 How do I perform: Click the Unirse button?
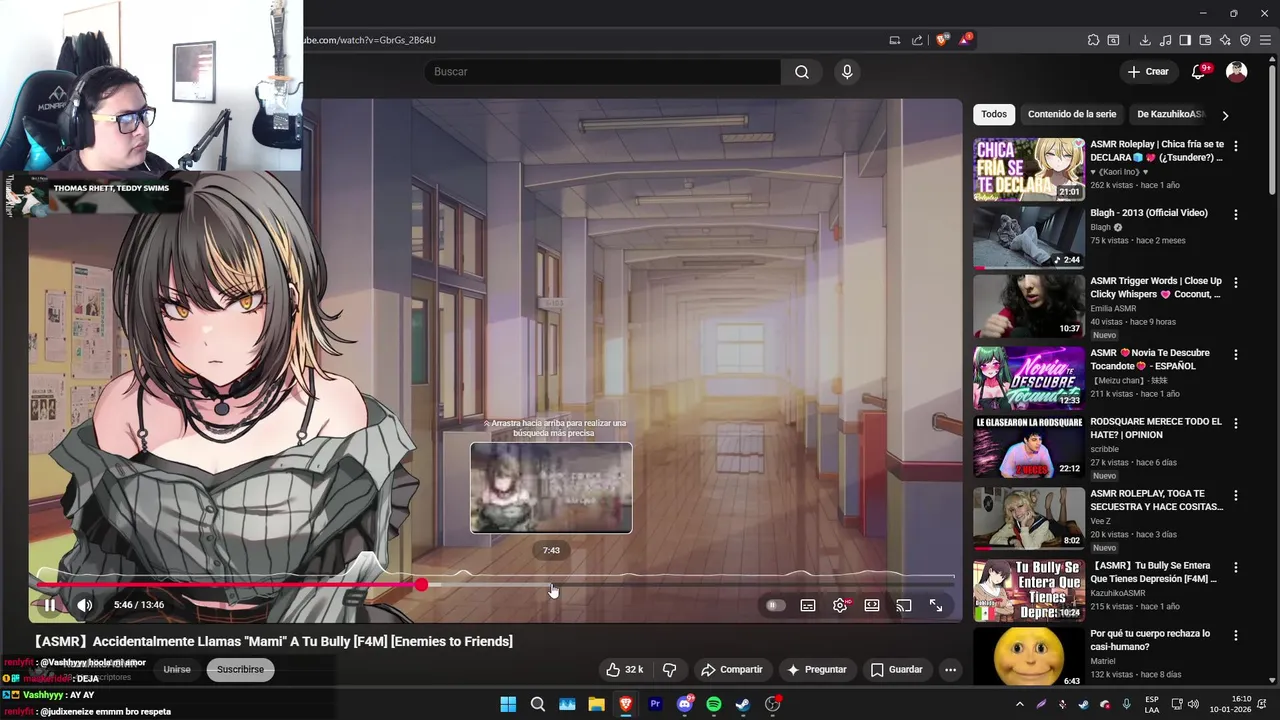[177, 670]
